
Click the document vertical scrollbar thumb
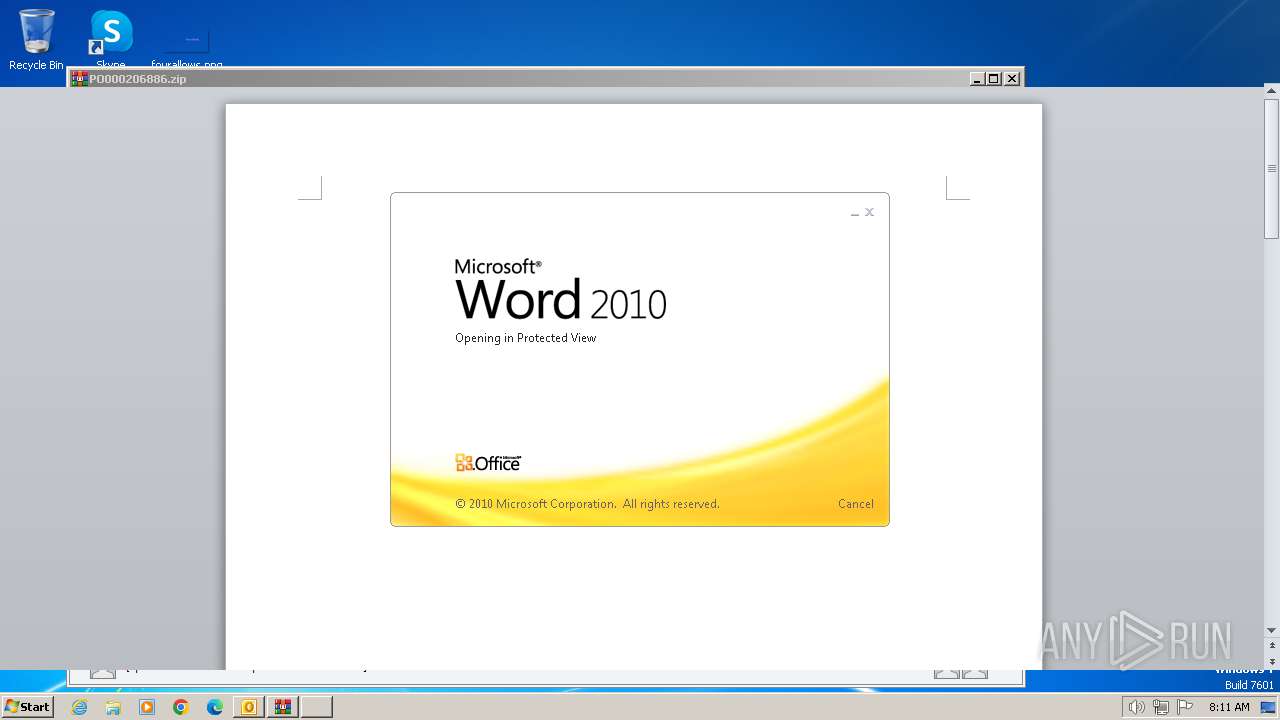pos(1272,168)
